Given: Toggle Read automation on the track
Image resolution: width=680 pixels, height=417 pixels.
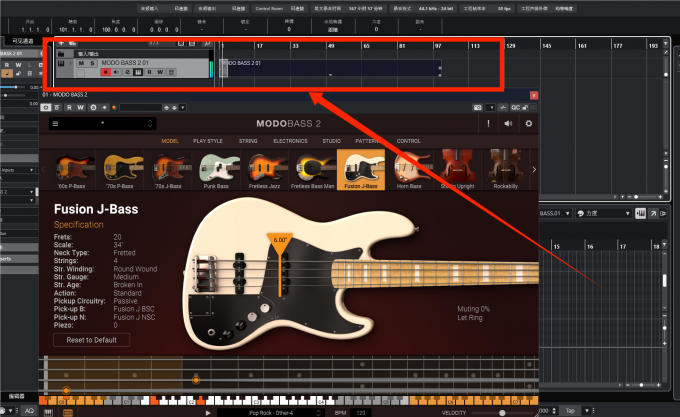Looking at the screenshot, I should click(x=149, y=72).
